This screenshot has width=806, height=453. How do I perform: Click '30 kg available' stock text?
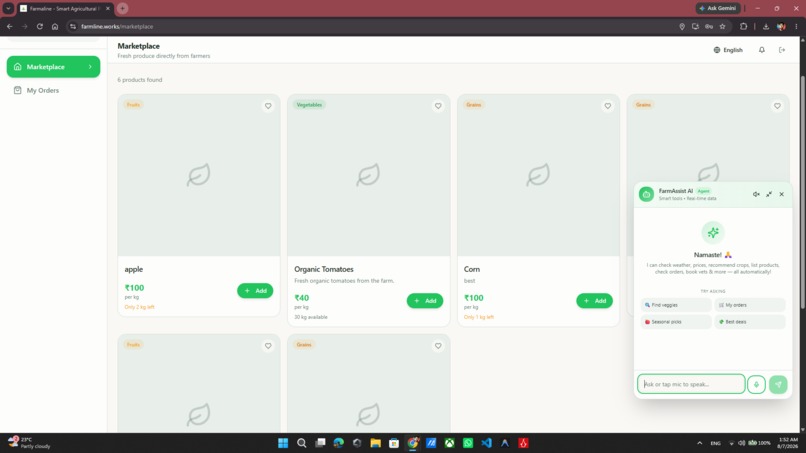coord(310,317)
